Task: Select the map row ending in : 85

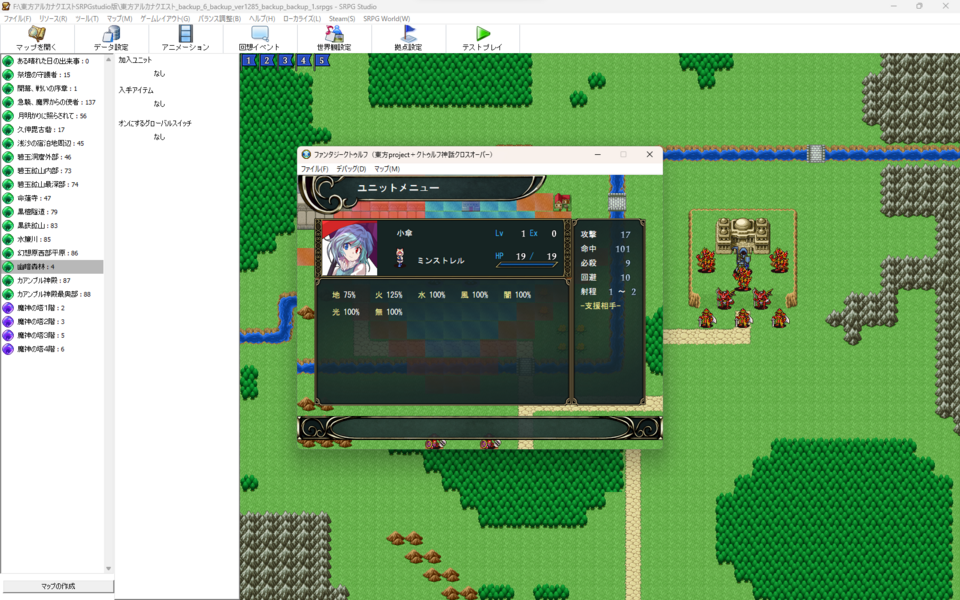Action: coord(52,239)
